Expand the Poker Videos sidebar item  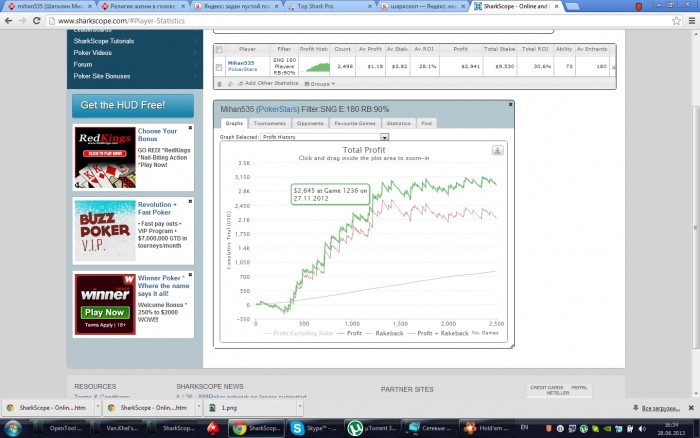(135, 53)
